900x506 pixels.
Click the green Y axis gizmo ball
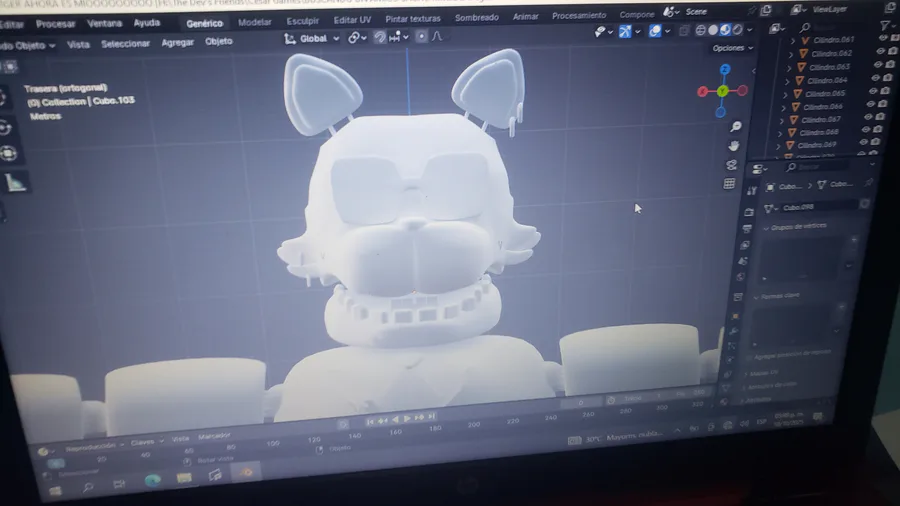(x=722, y=91)
